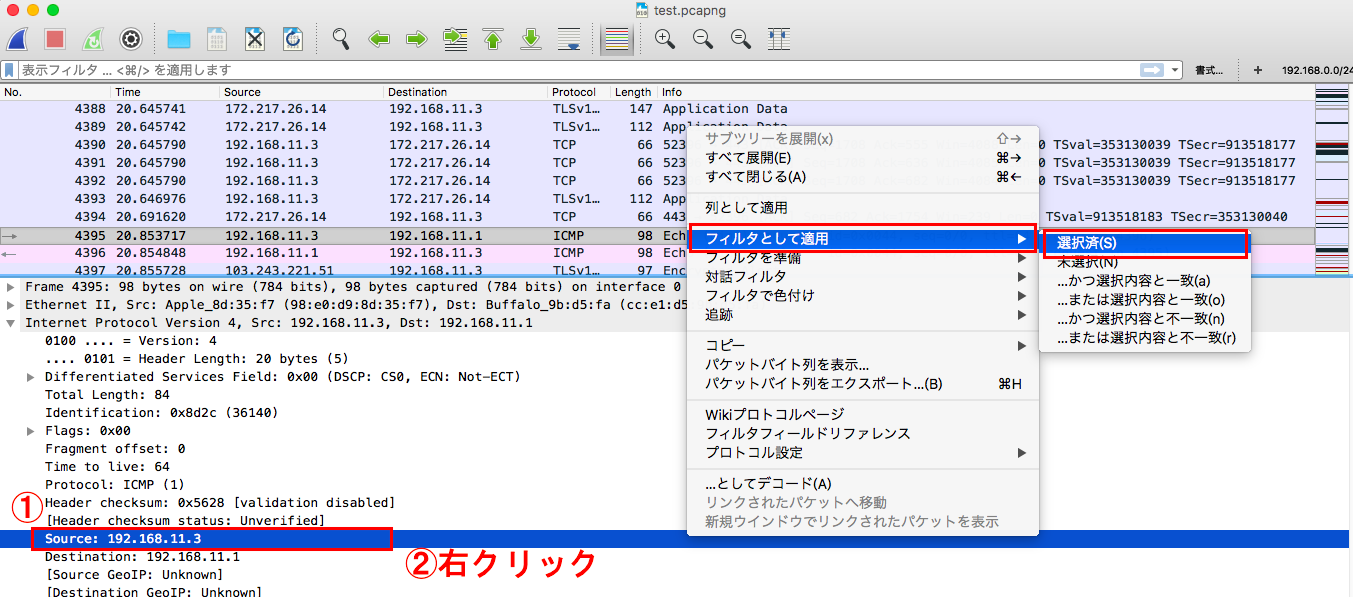Toggle auto-scroll during live capture

click(x=569, y=40)
